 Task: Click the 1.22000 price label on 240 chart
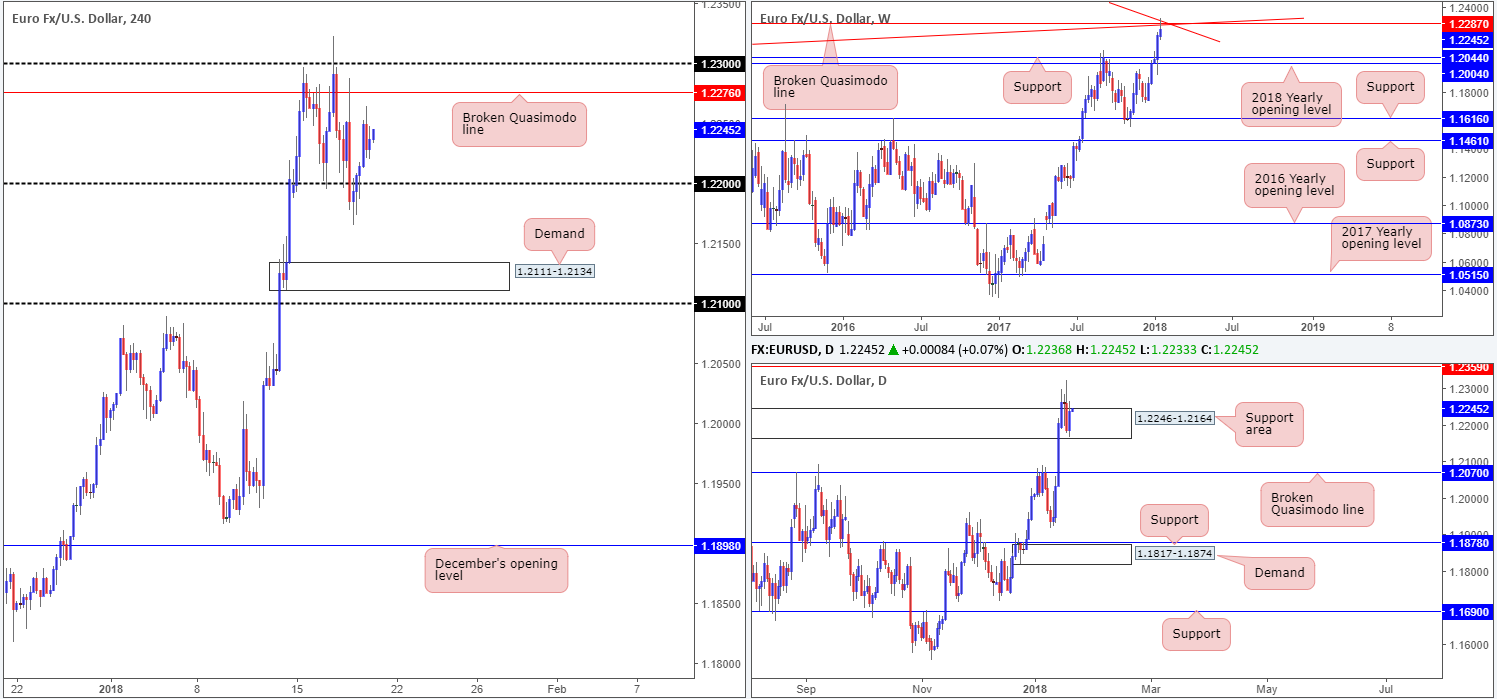click(x=722, y=183)
